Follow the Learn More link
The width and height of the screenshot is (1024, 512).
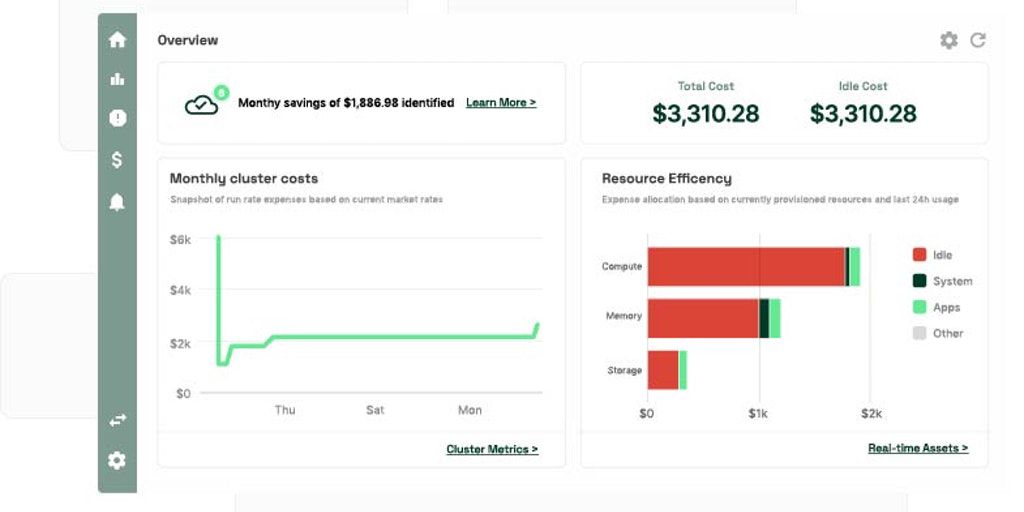[x=501, y=103]
